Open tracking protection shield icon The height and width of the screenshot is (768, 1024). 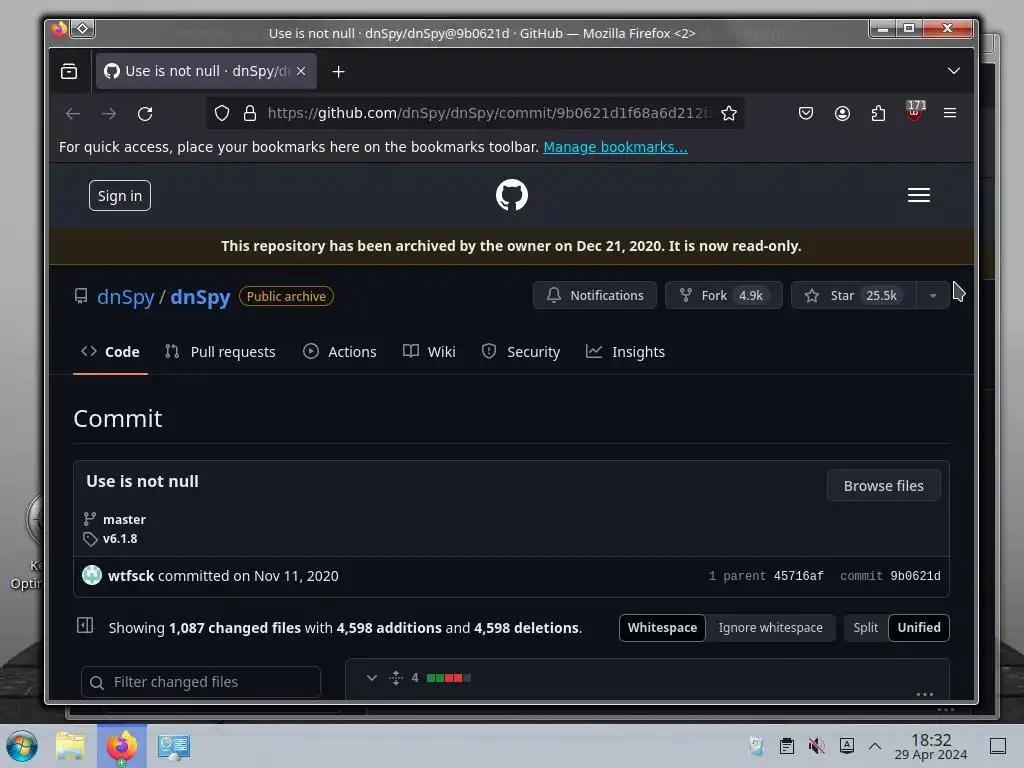tap(222, 113)
